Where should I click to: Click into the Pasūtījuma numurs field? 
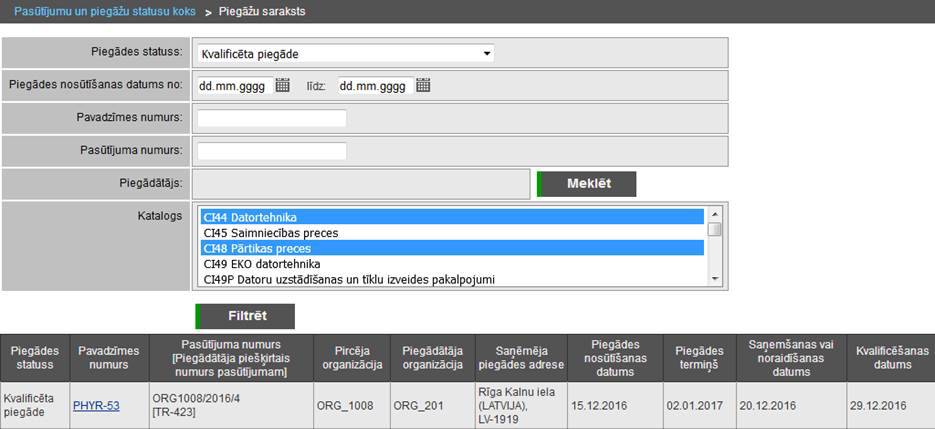[272, 151]
